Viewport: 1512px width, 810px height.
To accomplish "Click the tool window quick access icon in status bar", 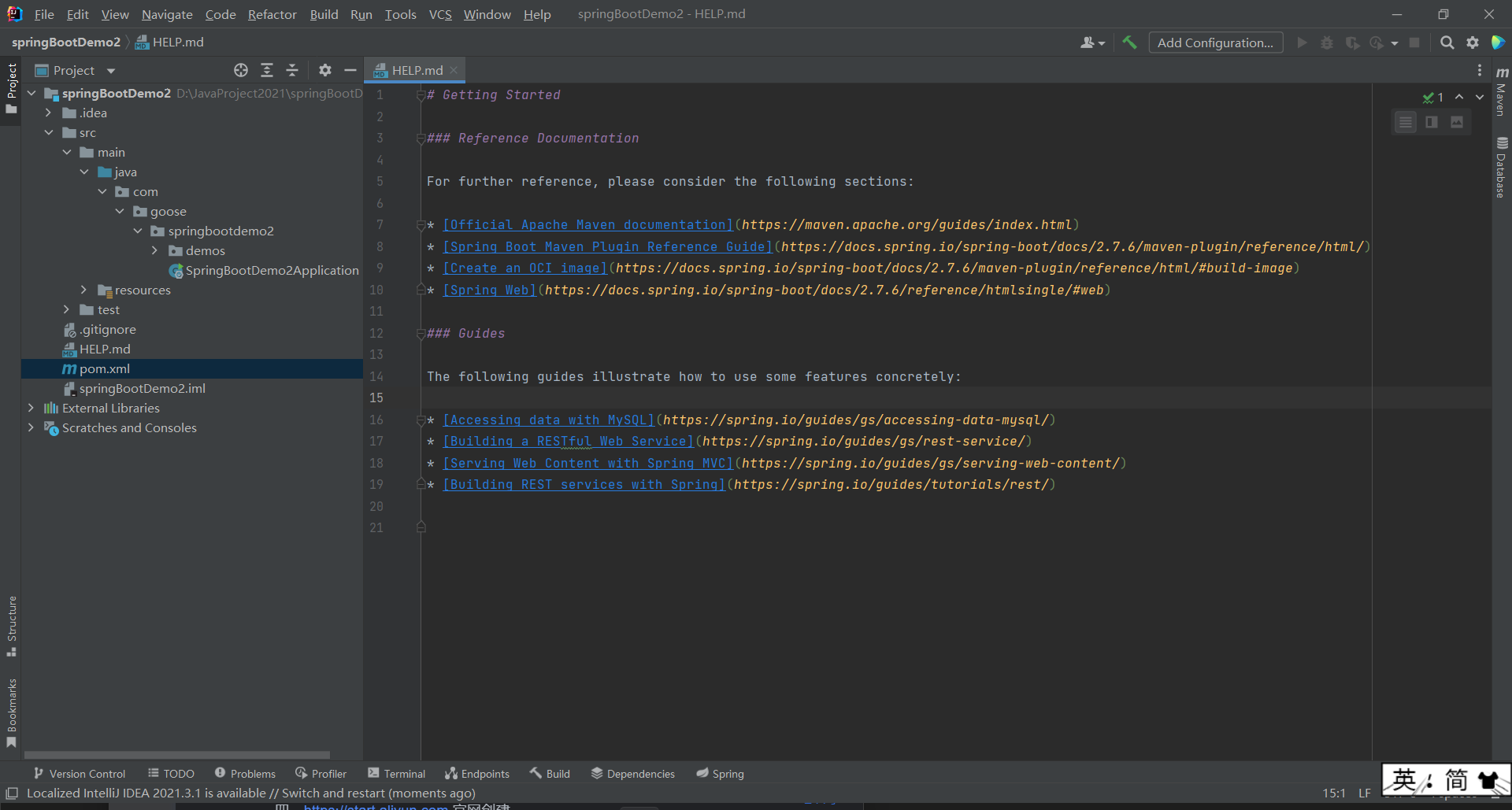I will coord(12,793).
